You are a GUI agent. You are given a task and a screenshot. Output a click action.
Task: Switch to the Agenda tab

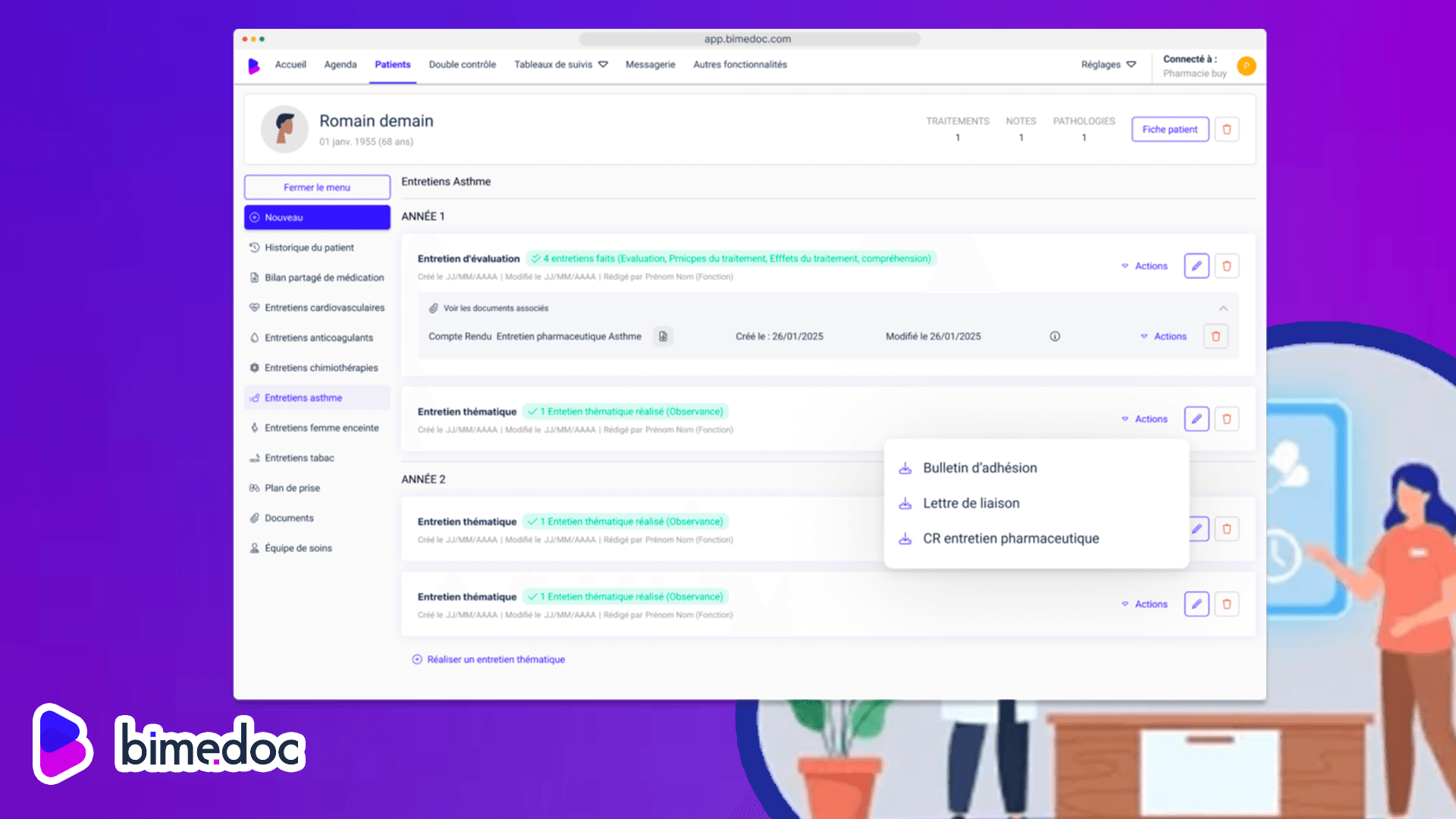[340, 65]
